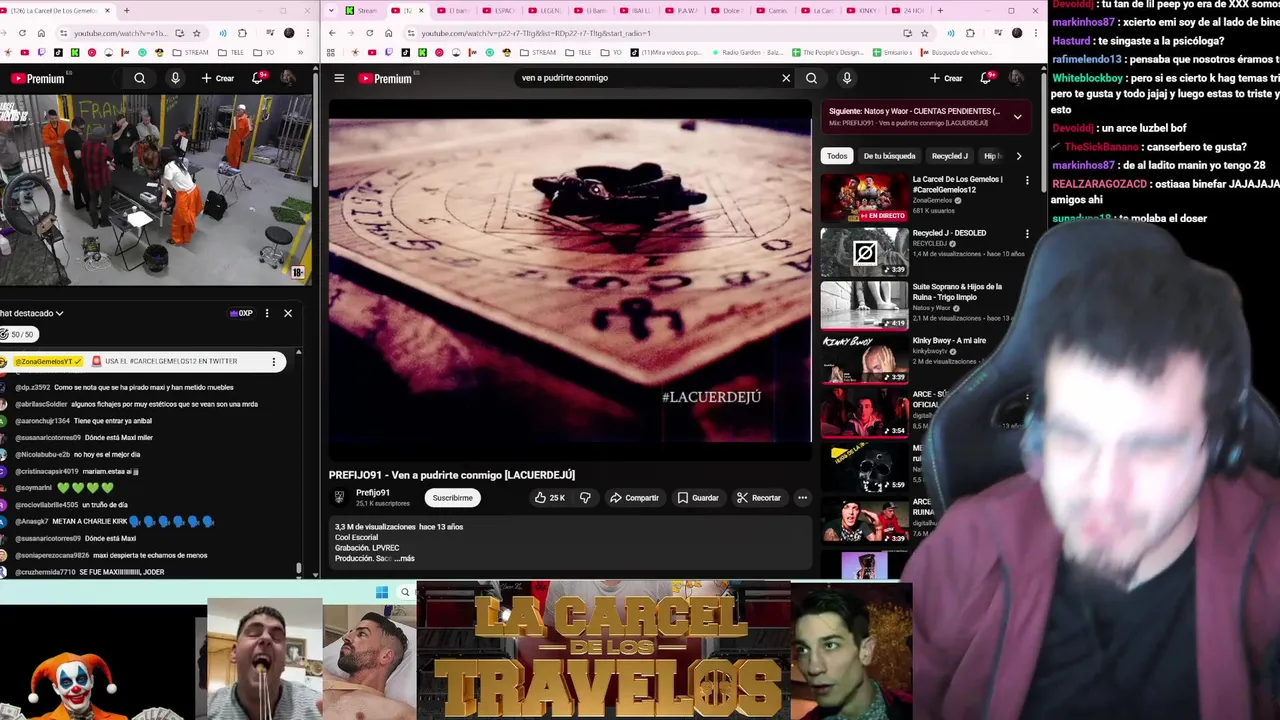
Task: Open notifications bell in left YouTube window
Action: (257, 78)
